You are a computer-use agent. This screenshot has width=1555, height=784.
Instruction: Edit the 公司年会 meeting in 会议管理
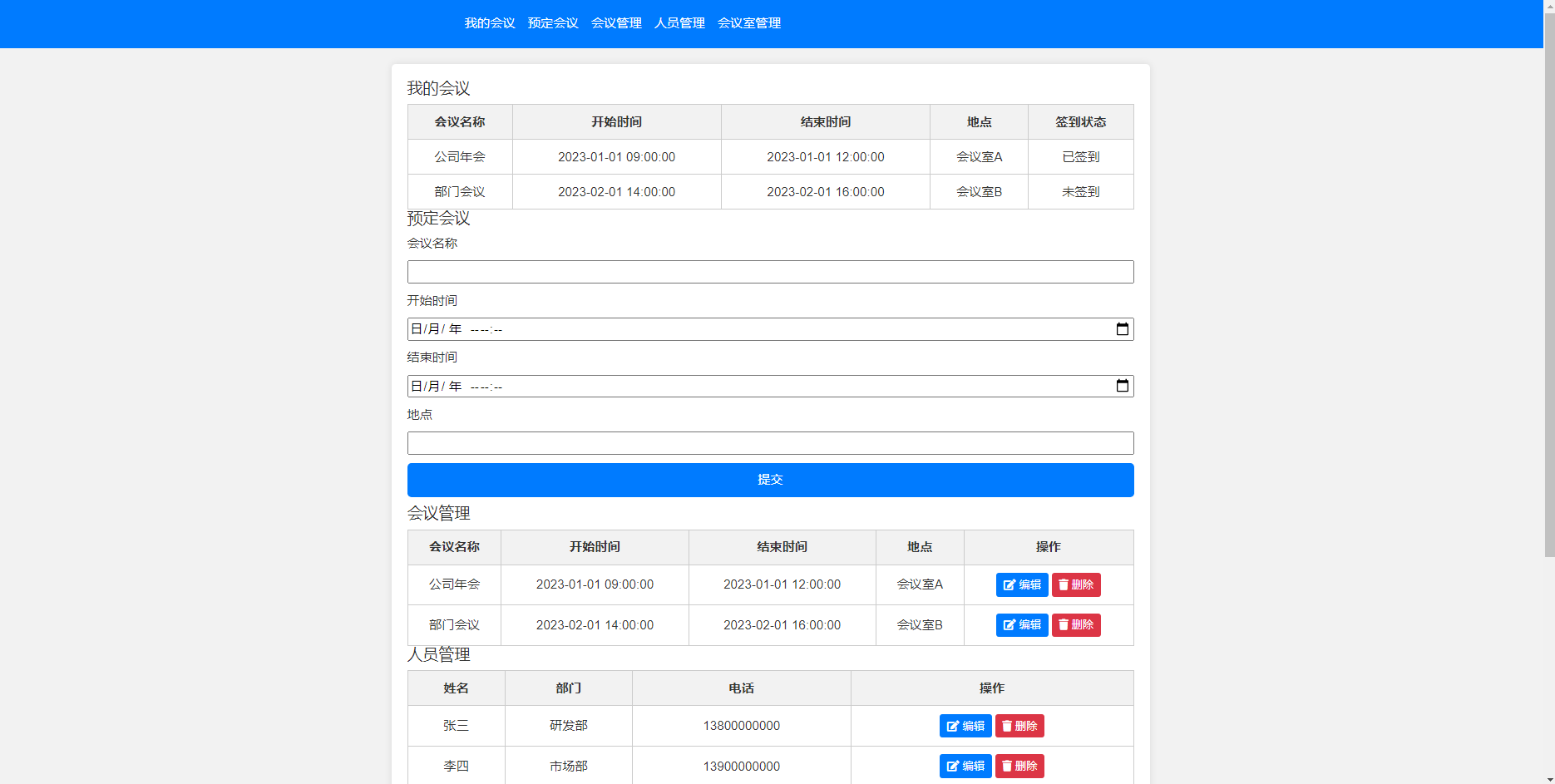tap(1022, 584)
